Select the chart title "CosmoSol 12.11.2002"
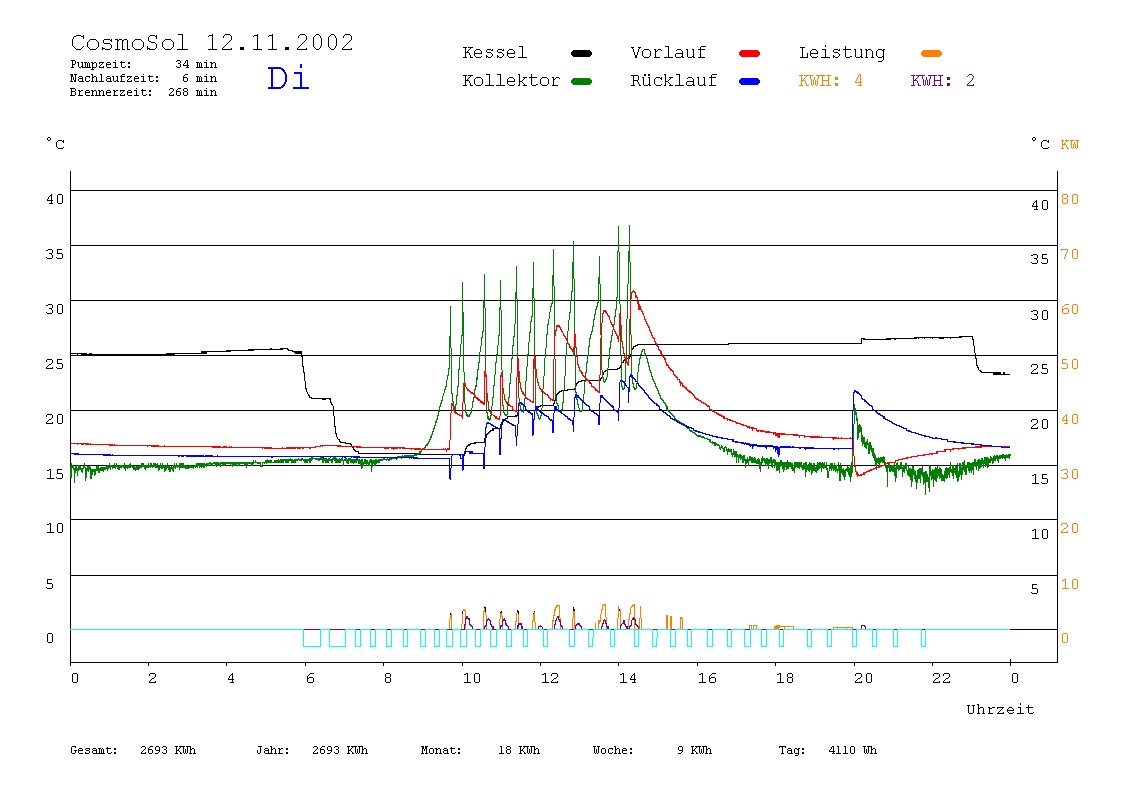The height and width of the screenshot is (812, 1148). 212,42
